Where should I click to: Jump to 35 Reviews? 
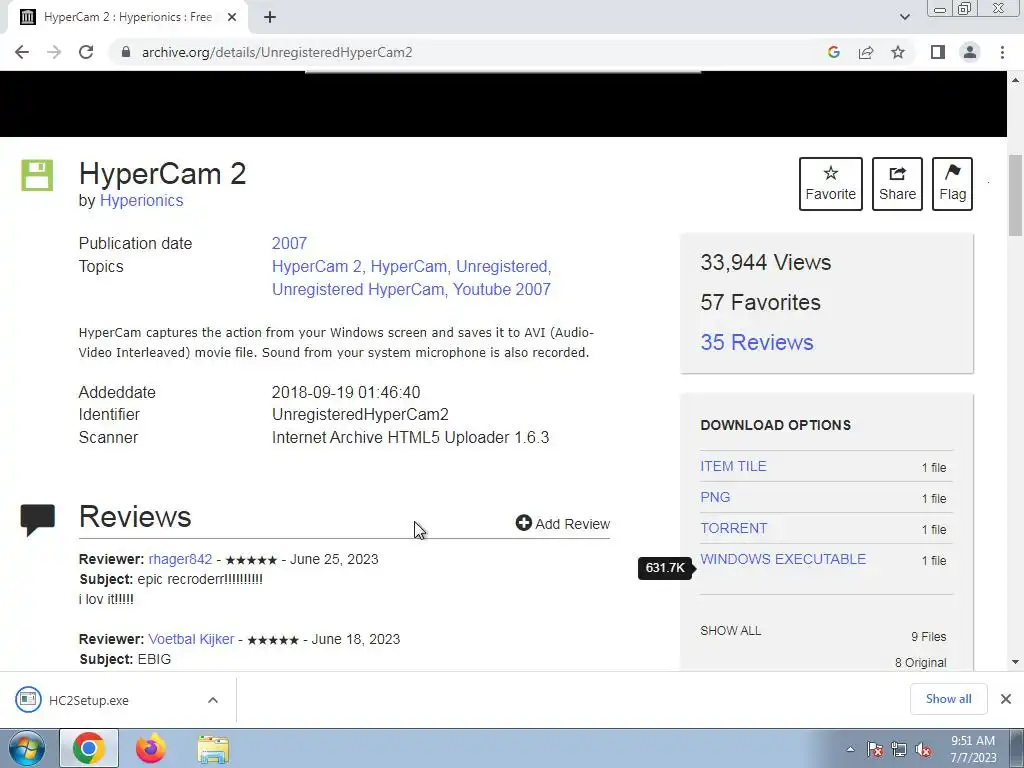coord(756,342)
